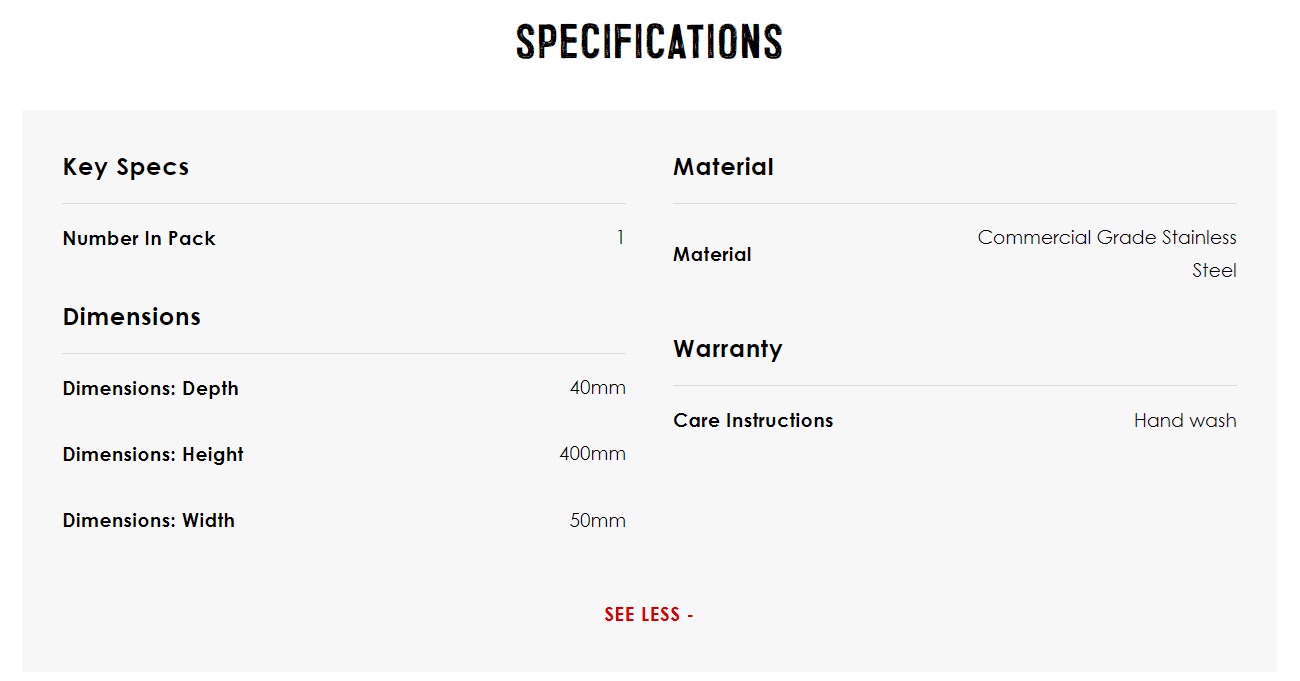Image resolution: width=1300 pixels, height=681 pixels.
Task: Select the Warranty section heading
Action: click(x=728, y=349)
